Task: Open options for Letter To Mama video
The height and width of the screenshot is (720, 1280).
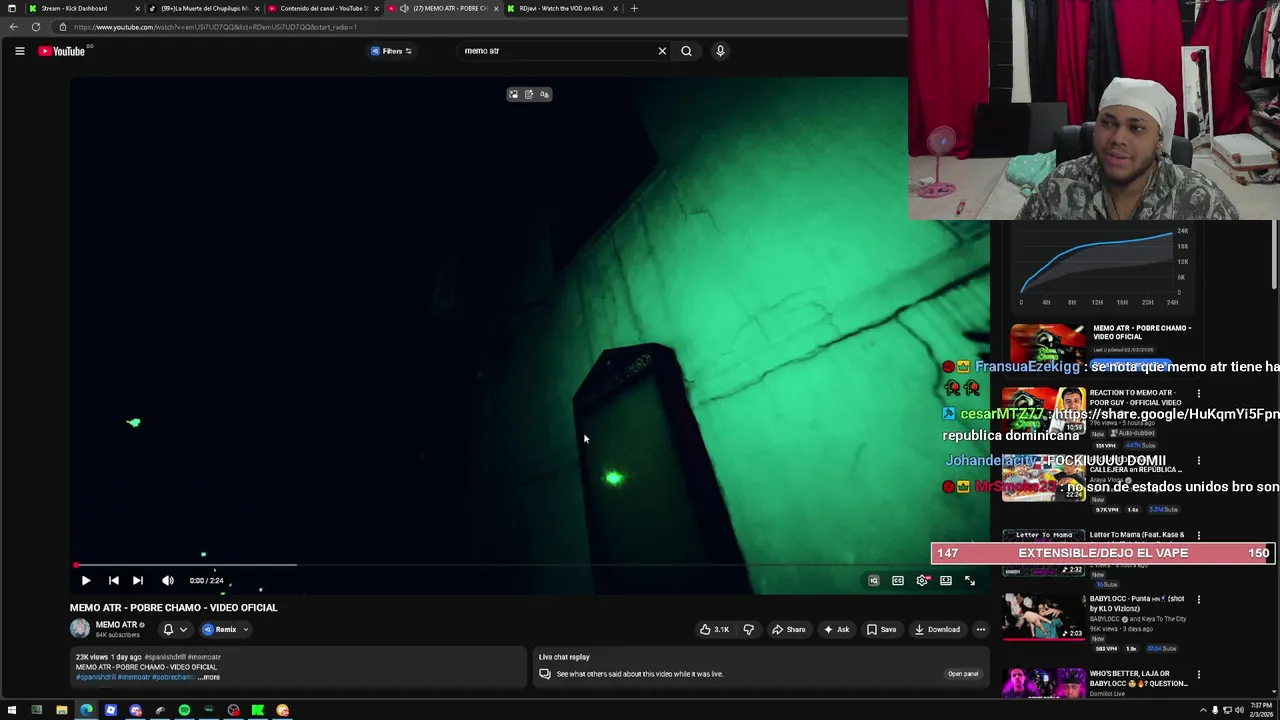Action: [x=1199, y=535]
